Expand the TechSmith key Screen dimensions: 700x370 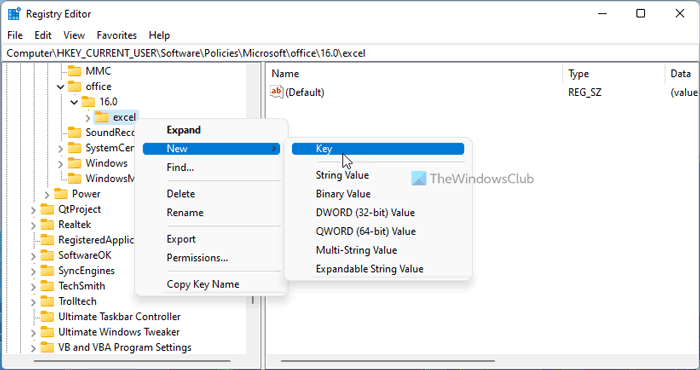(x=33, y=287)
